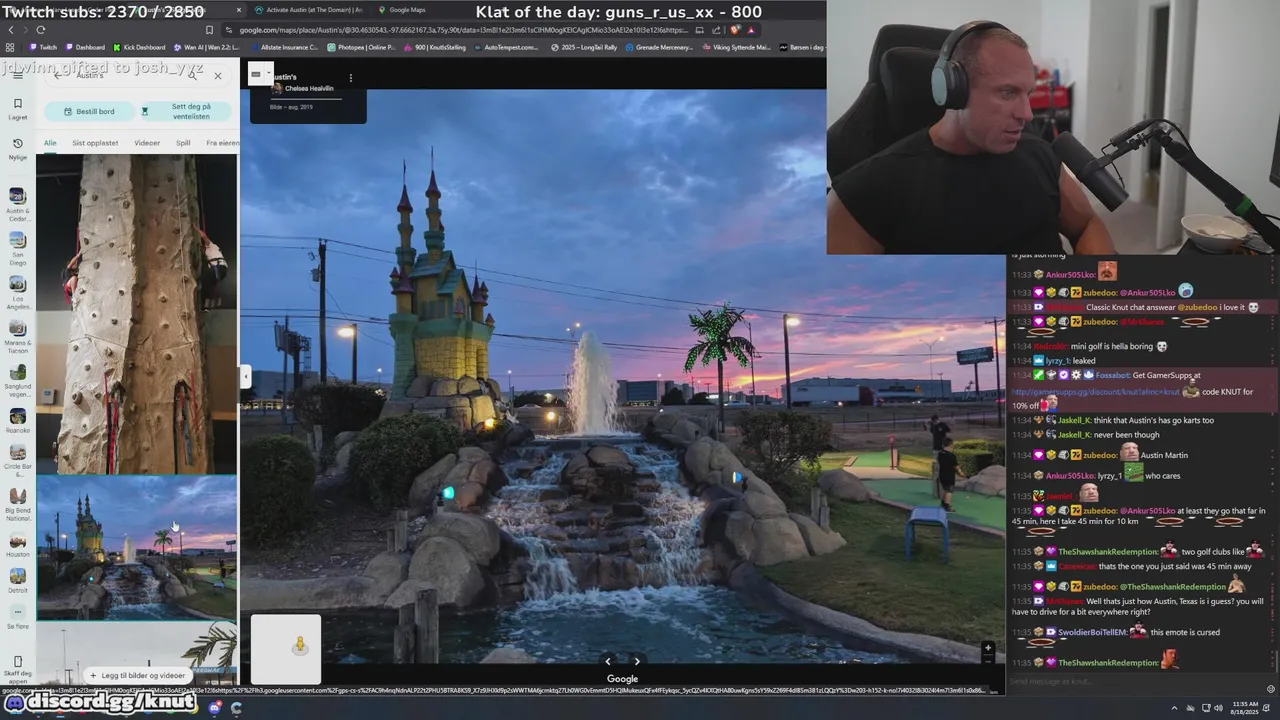Open the Dashboard bookmark
The image size is (1280, 720).
click(x=85, y=47)
